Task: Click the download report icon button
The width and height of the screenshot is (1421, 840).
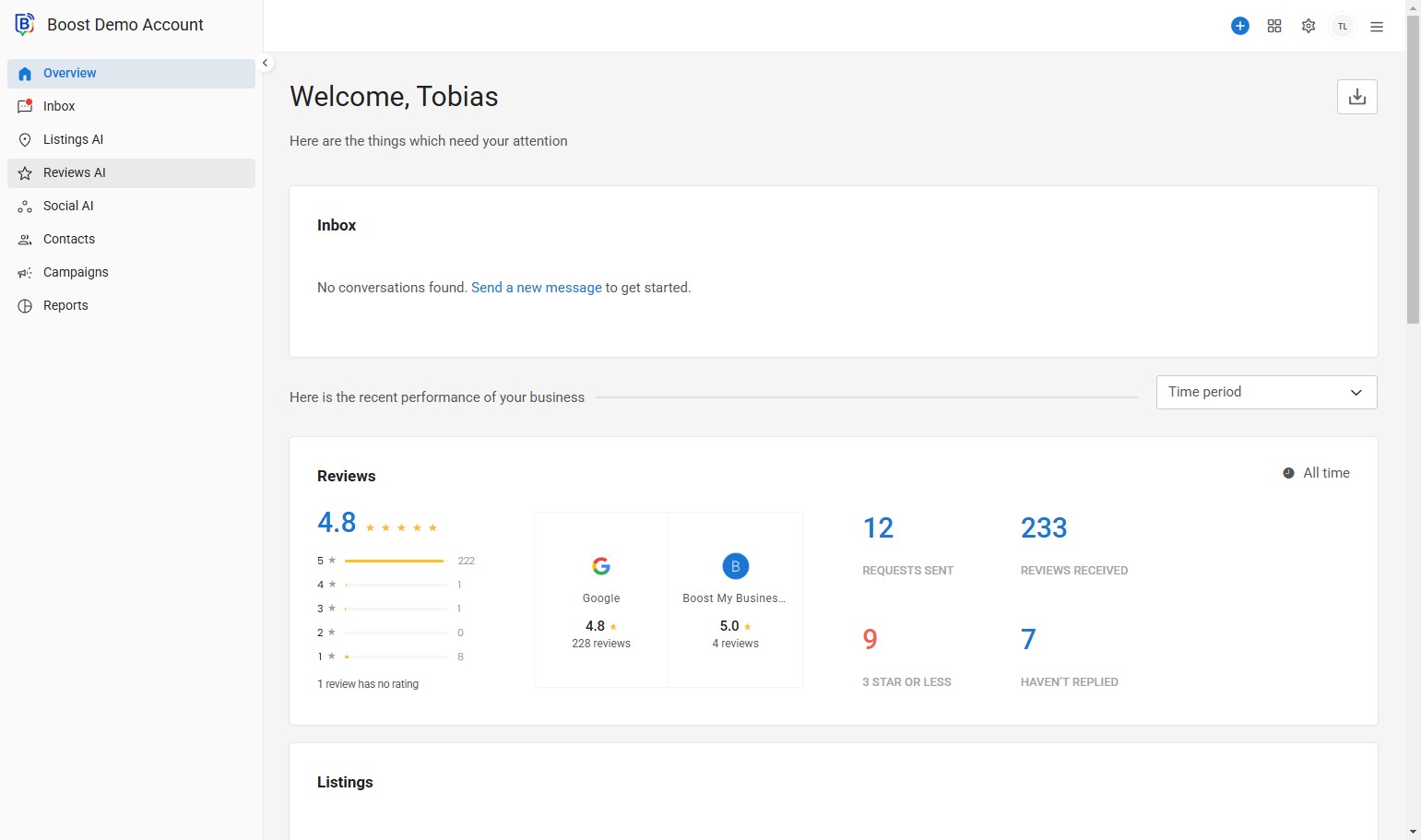Action: [x=1357, y=97]
